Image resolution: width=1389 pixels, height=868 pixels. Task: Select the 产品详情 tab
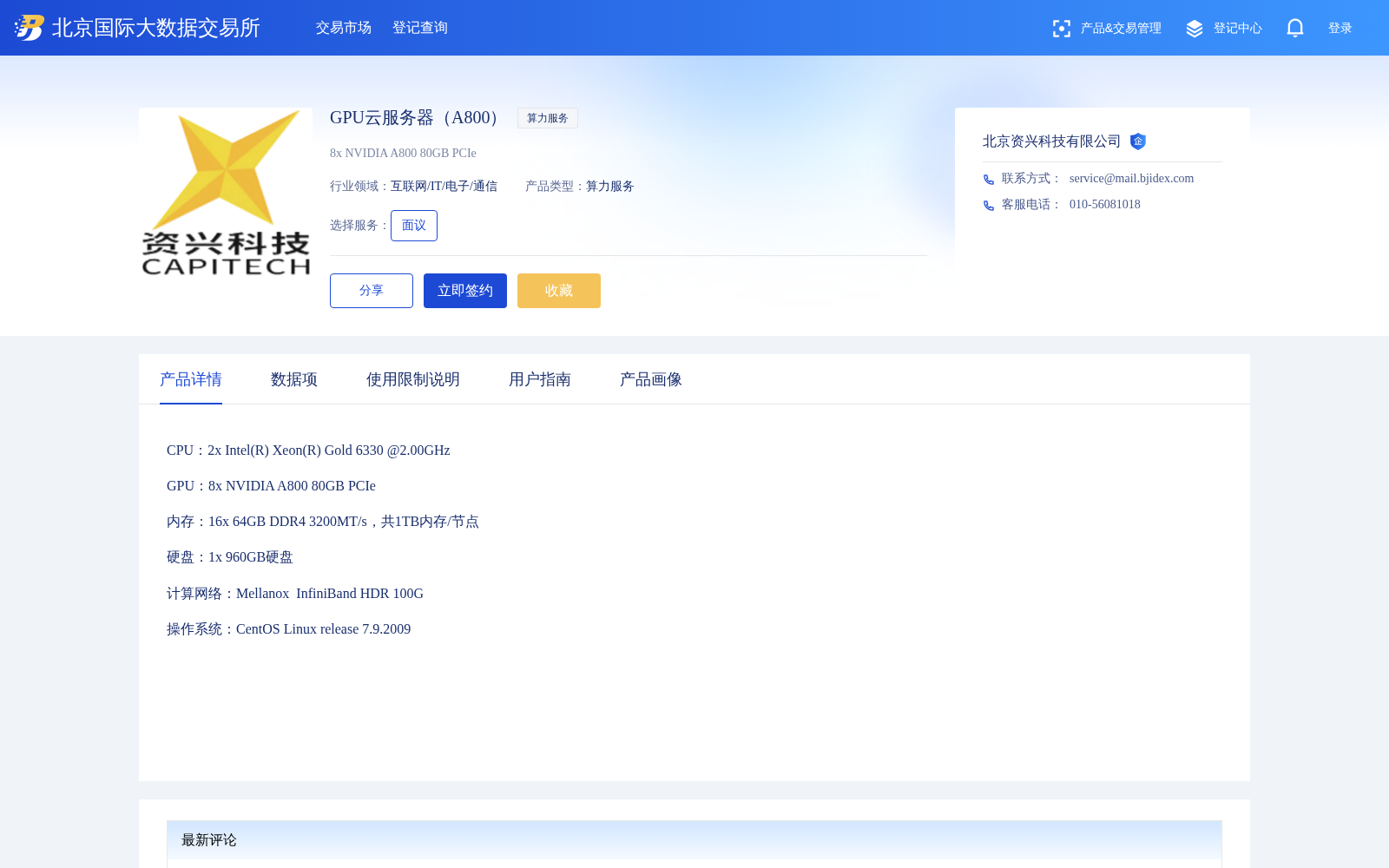(x=191, y=379)
